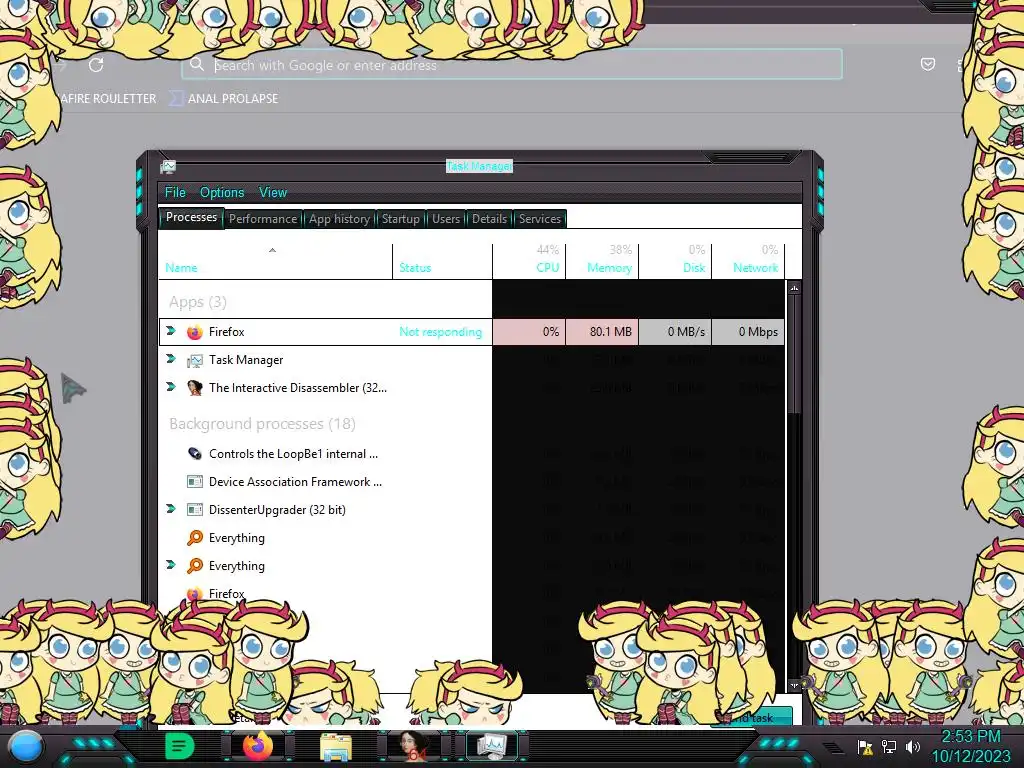Open the Options menu

[x=222, y=193]
